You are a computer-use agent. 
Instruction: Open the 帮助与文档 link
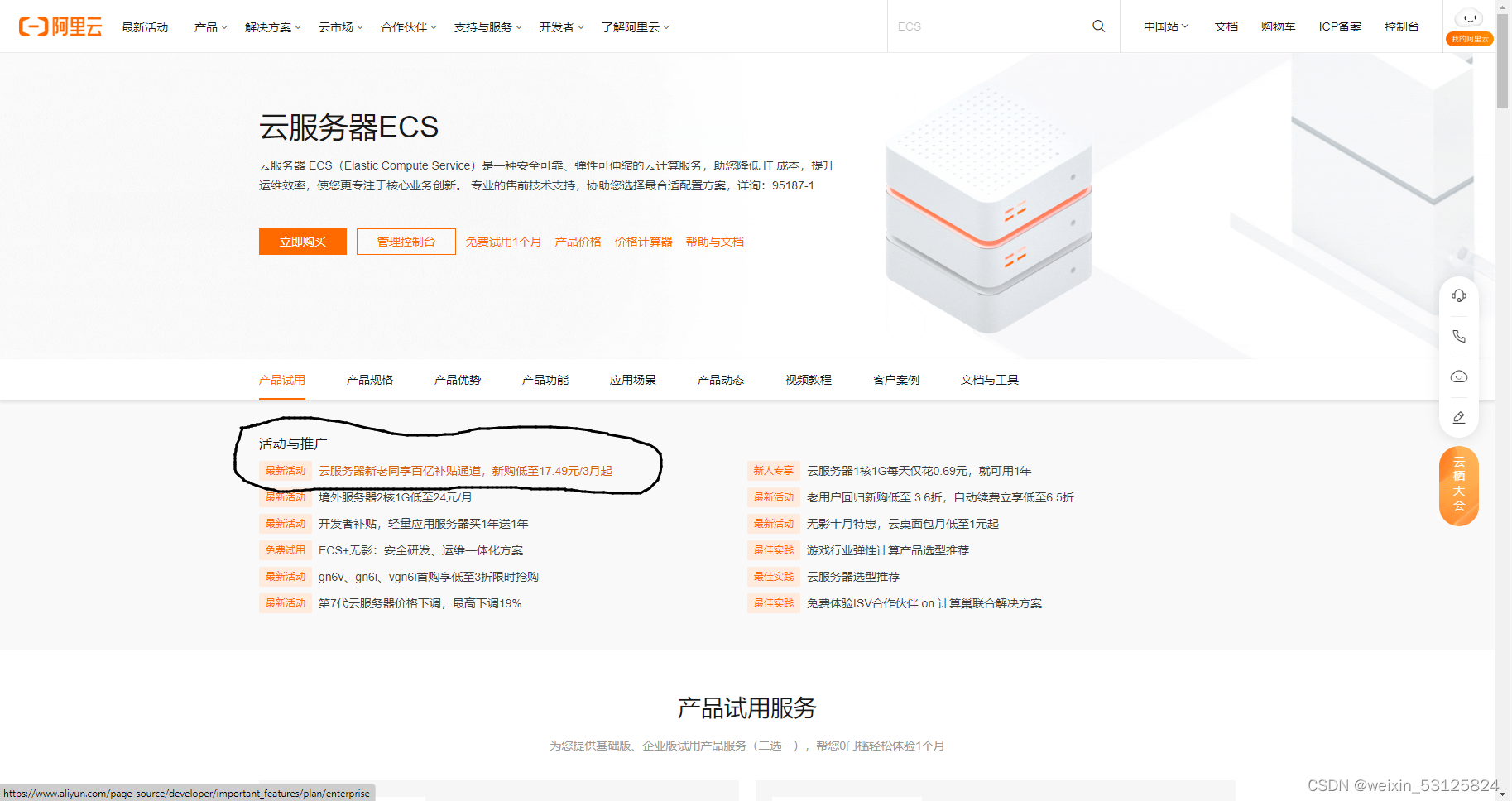715,242
